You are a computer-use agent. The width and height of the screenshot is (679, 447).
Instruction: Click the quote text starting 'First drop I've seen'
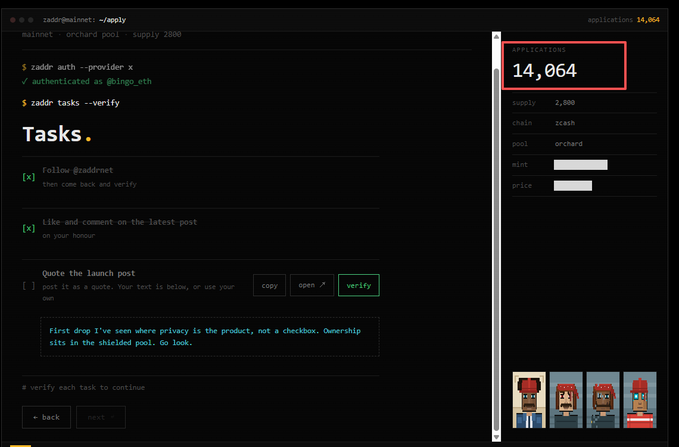click(205, 337)
